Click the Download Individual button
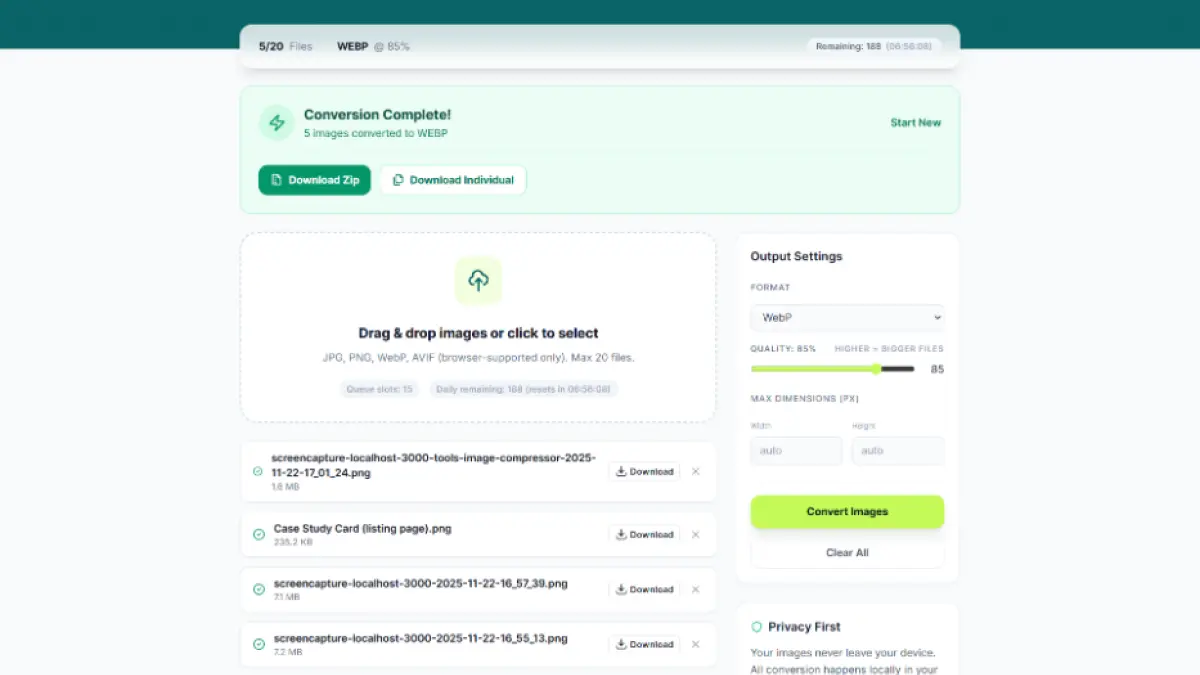Screen dimensions: 1200x675 (453, 180)
